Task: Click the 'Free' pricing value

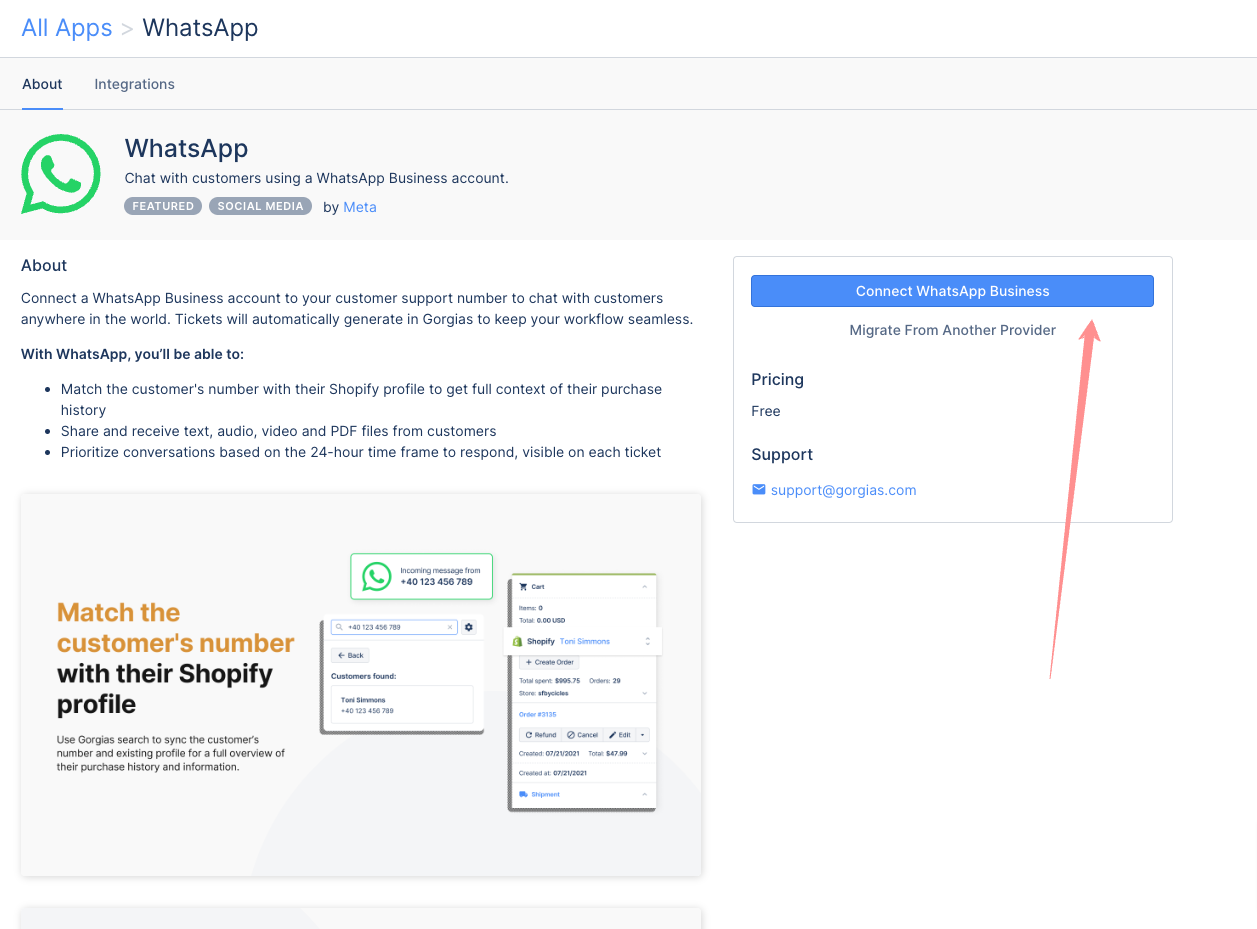Action: [x=766, y=411]
